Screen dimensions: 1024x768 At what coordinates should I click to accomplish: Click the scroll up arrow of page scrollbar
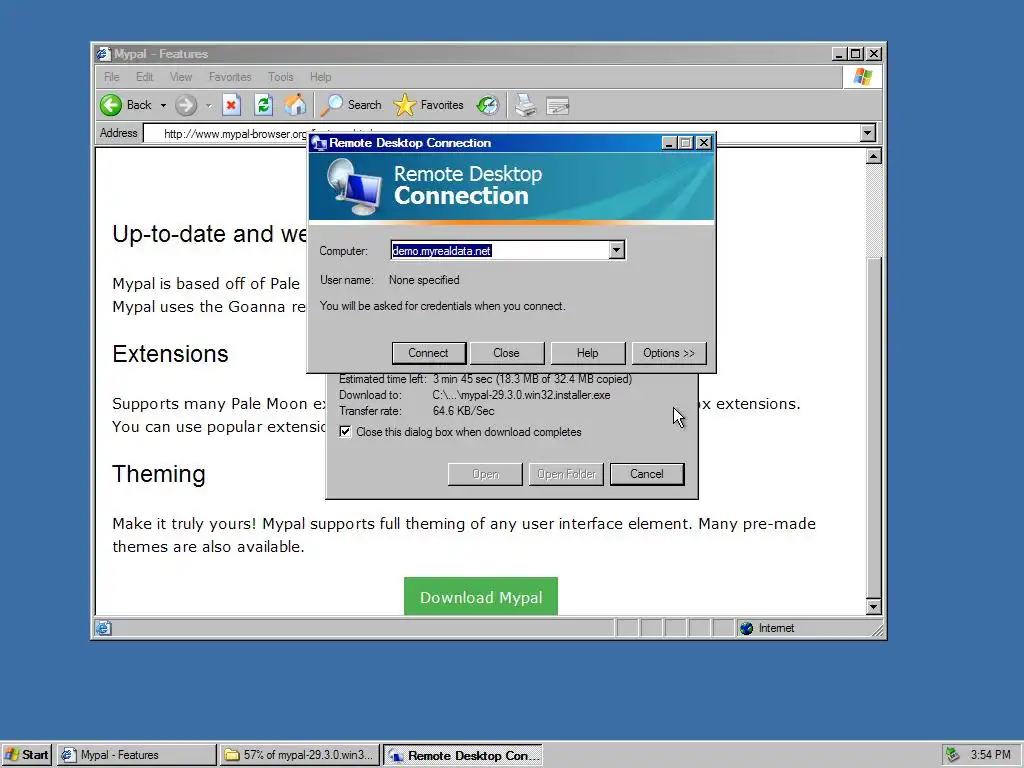click(873, 156)
